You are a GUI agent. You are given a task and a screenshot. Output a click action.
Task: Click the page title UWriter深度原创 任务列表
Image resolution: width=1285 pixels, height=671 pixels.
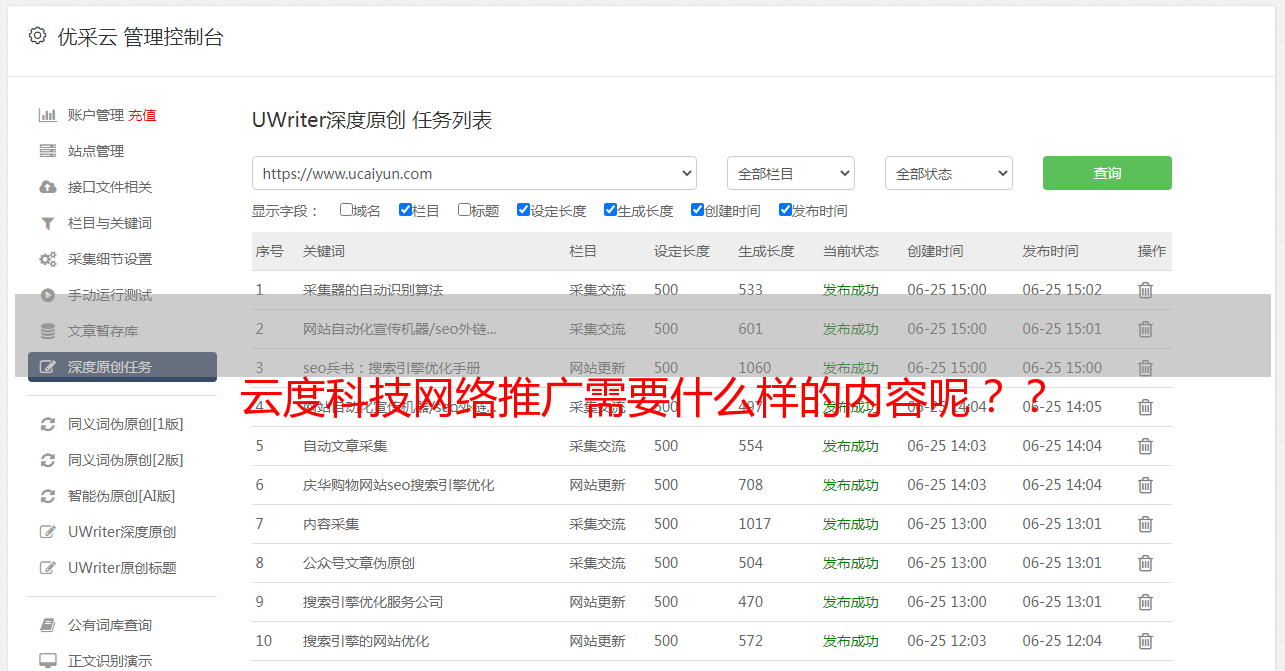click(x=372, y=121)
